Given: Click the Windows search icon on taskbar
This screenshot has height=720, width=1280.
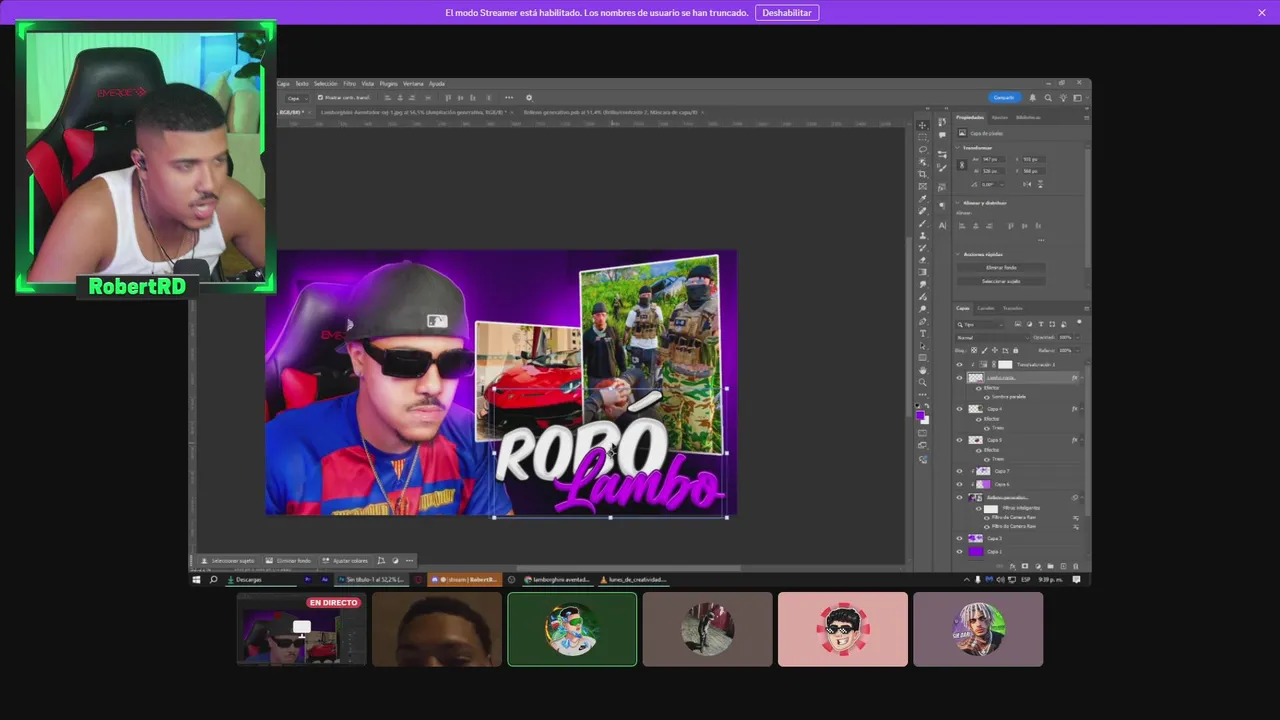Looking at the screenshot, I should coord(213,579).
